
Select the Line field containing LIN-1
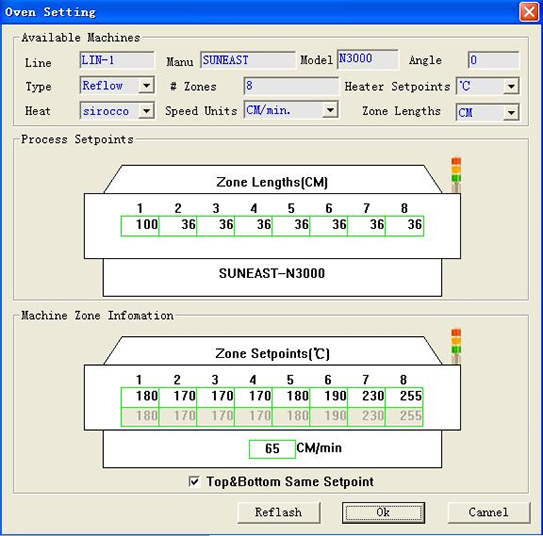117,60
